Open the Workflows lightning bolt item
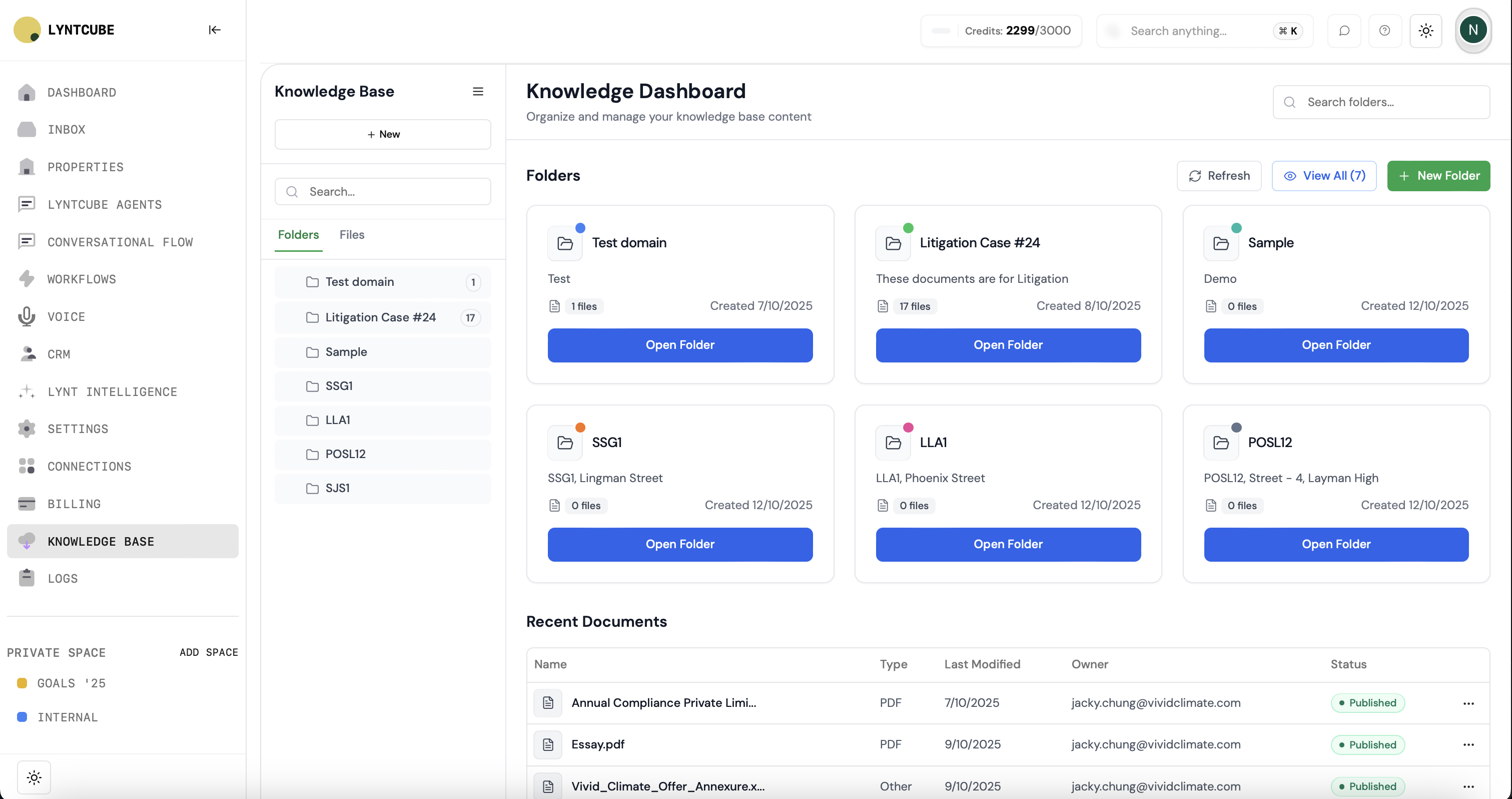1512x799 pixels. coord(81,279)
